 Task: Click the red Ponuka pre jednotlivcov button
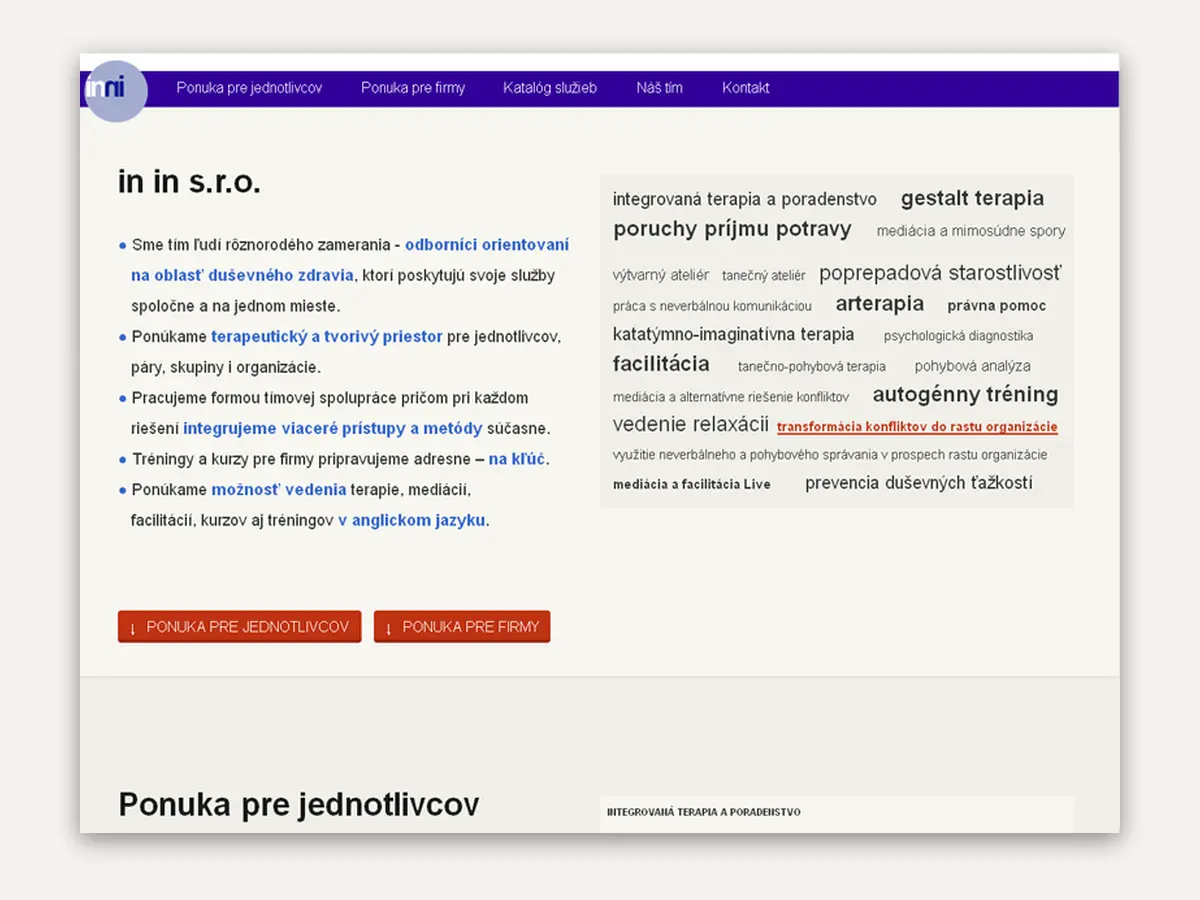pos(239,627)
